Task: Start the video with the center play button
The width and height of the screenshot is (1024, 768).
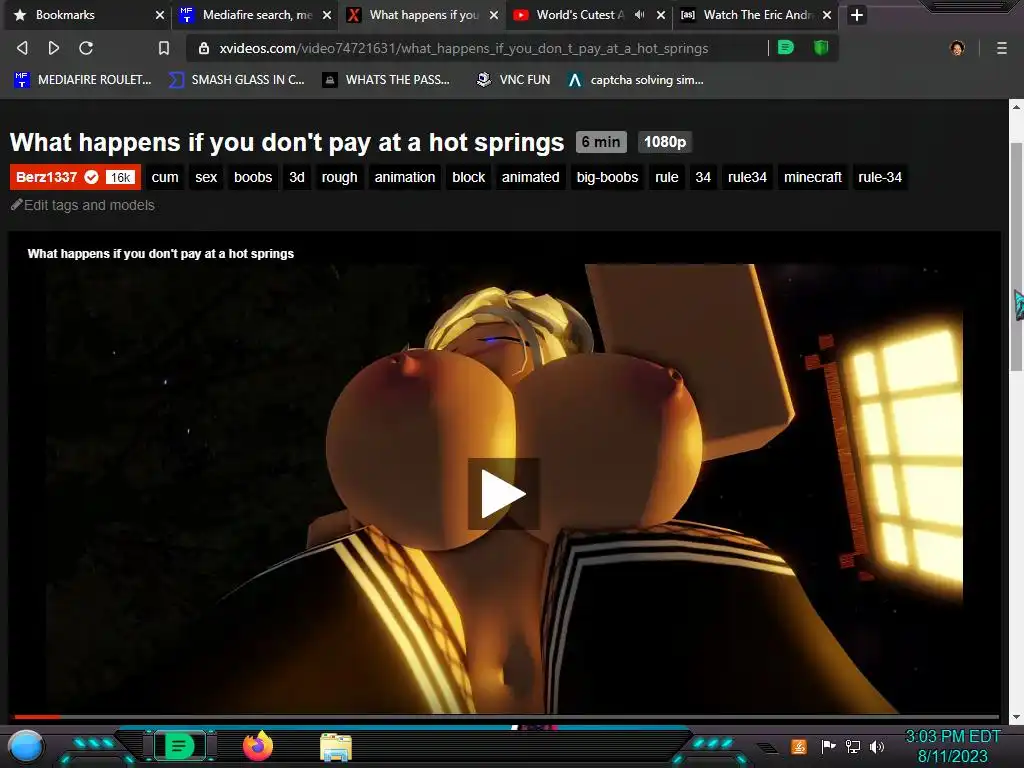Action: pyautogui.click(x=504, y=494)
